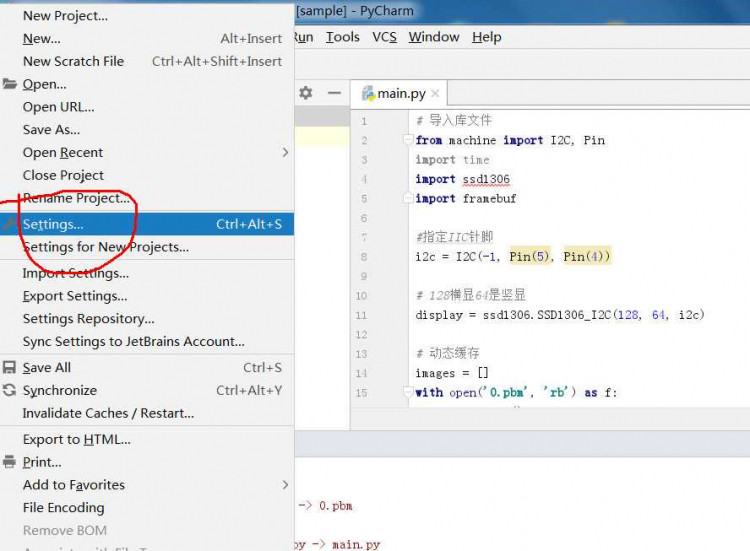The image size is (750, 551).
Task: Open Settings for New Projects...
Action: point(147,247)
